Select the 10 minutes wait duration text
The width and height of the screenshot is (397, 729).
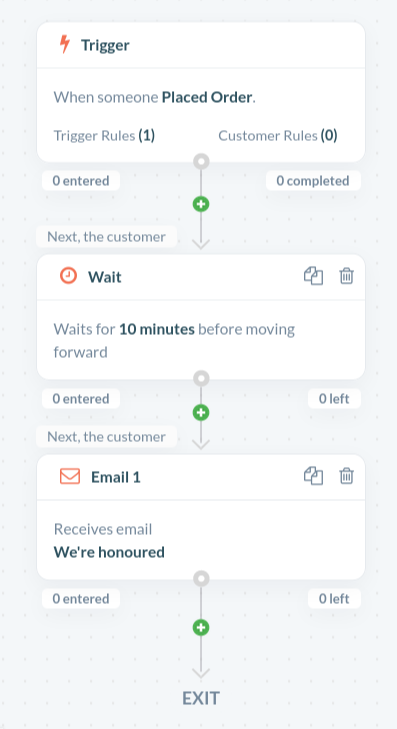[x=157, y=330]
